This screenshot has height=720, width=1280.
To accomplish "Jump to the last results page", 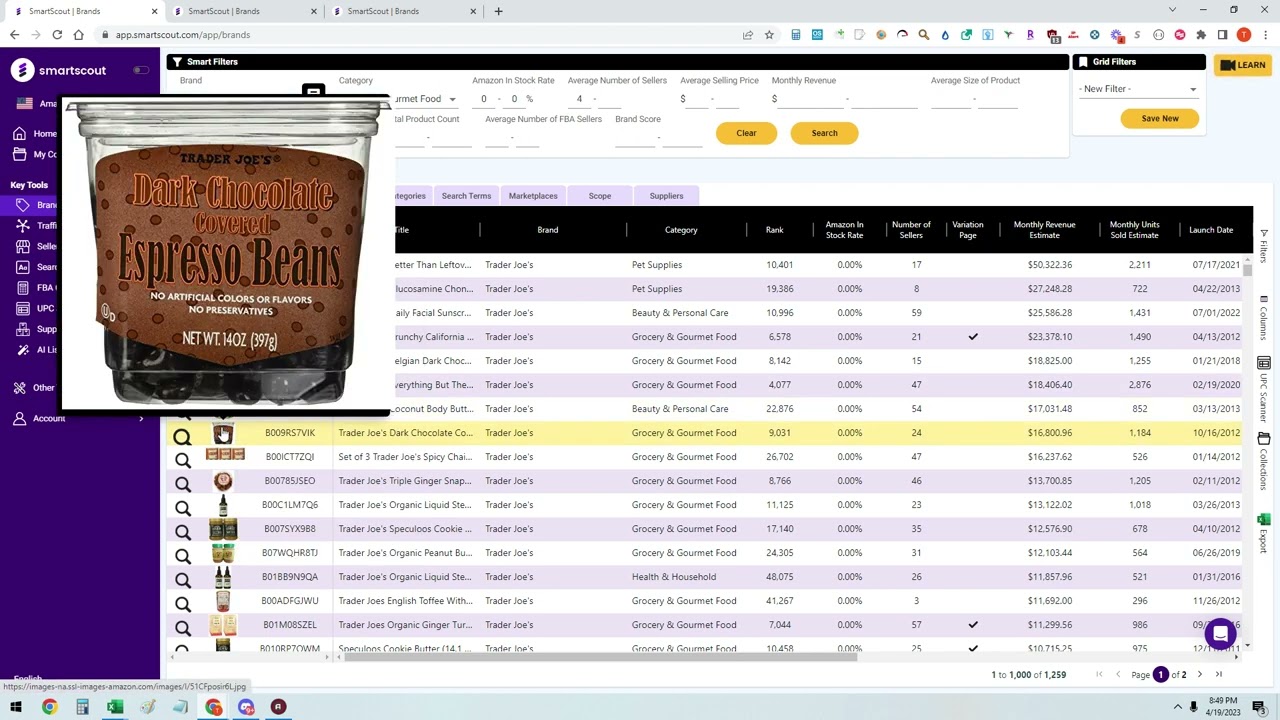I will coord(1219,675).
